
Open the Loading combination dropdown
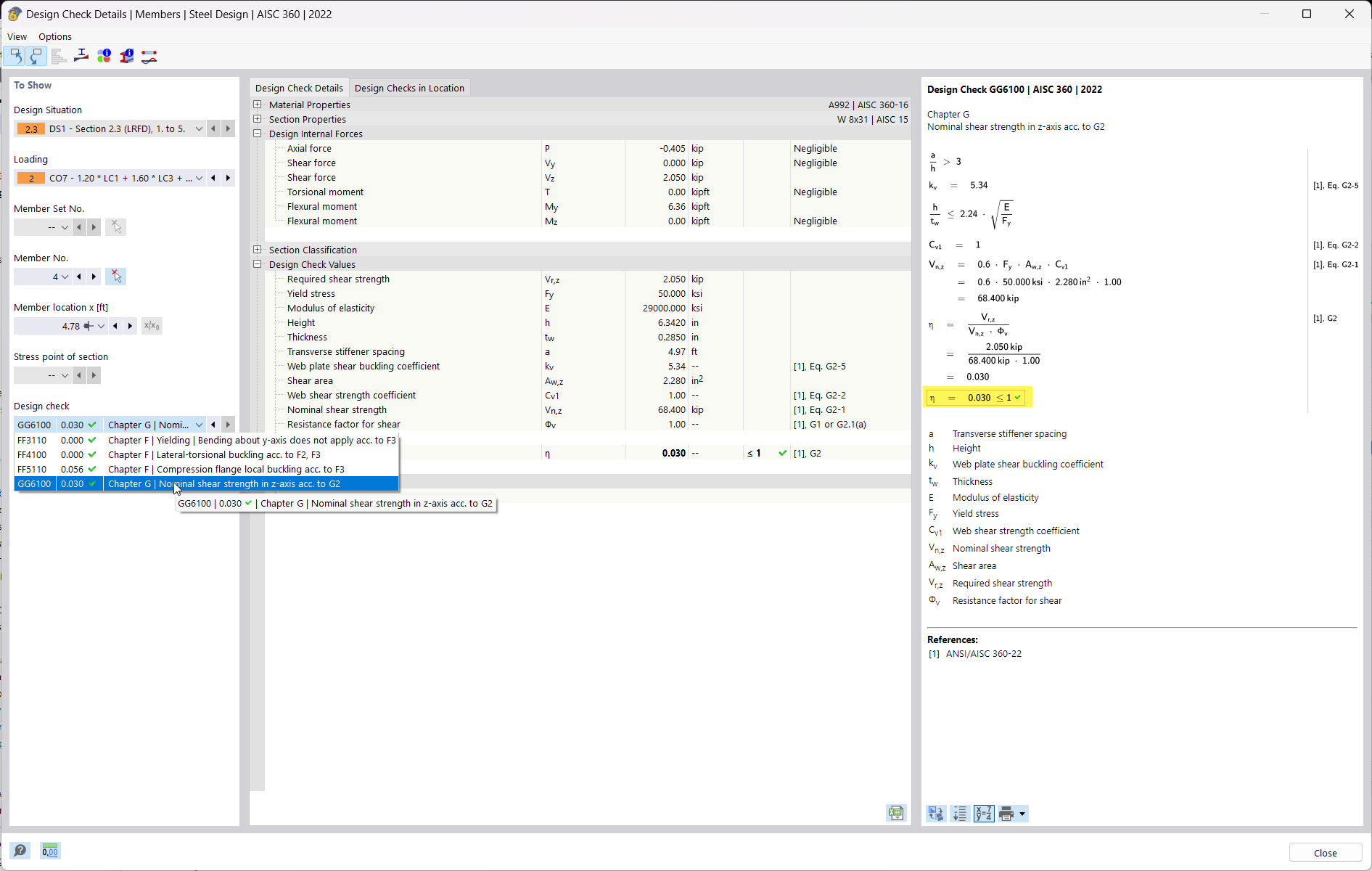point(199,178)
